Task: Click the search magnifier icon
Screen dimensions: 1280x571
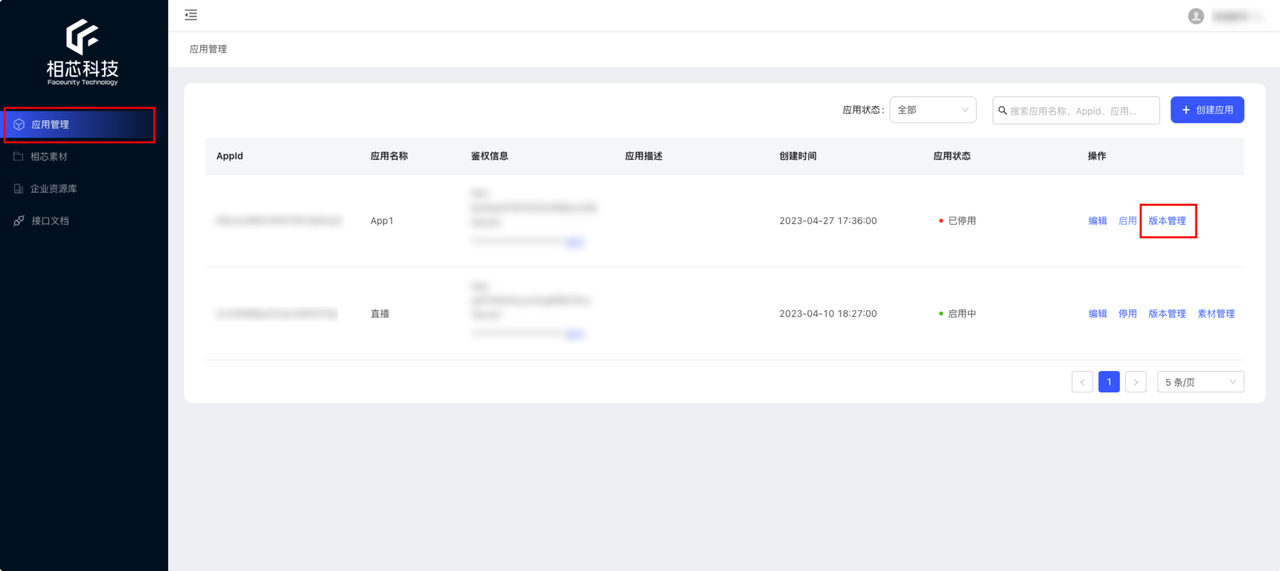Action: tap(1003, 110)
